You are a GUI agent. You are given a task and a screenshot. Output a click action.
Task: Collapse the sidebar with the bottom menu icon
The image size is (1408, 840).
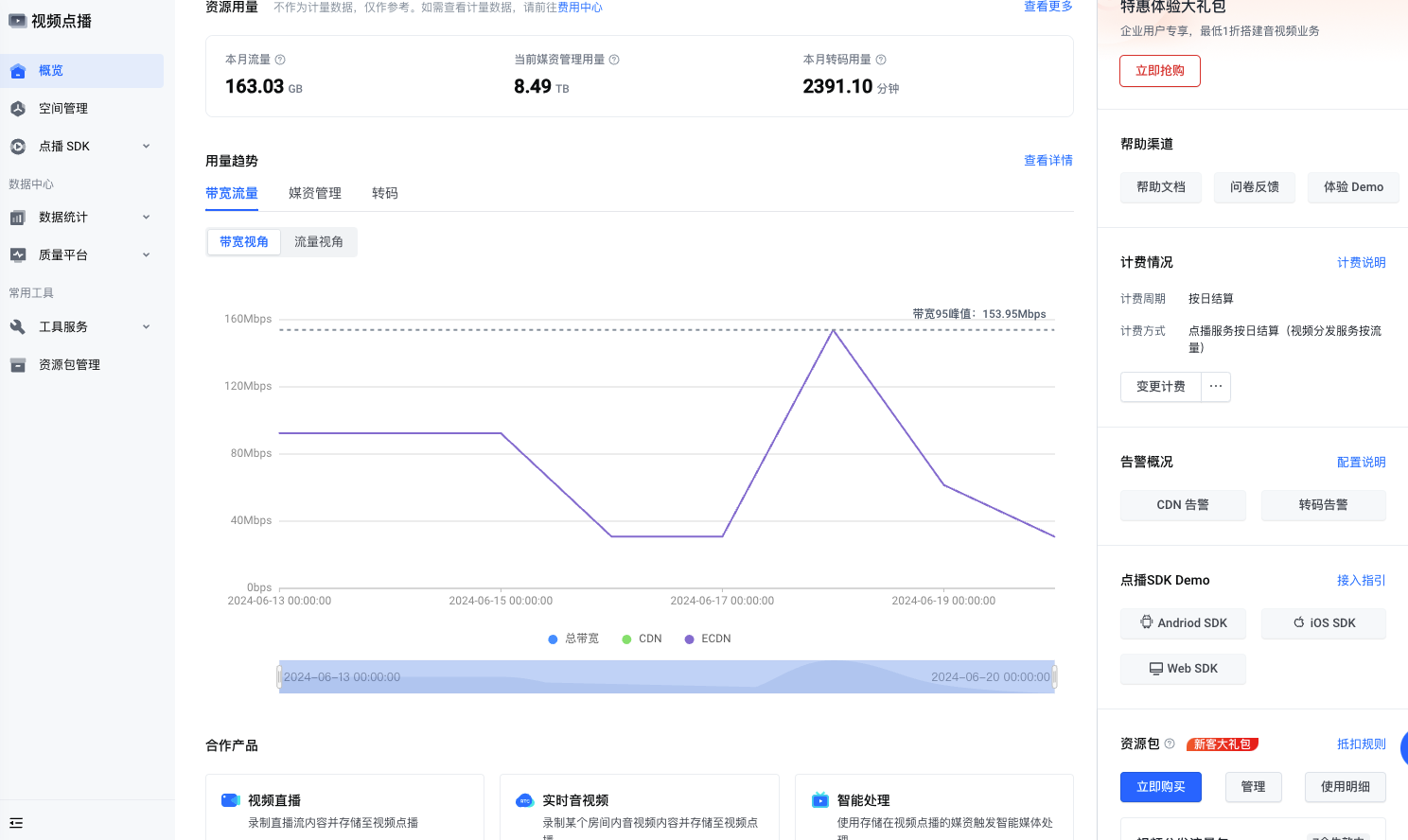(16, 823)
